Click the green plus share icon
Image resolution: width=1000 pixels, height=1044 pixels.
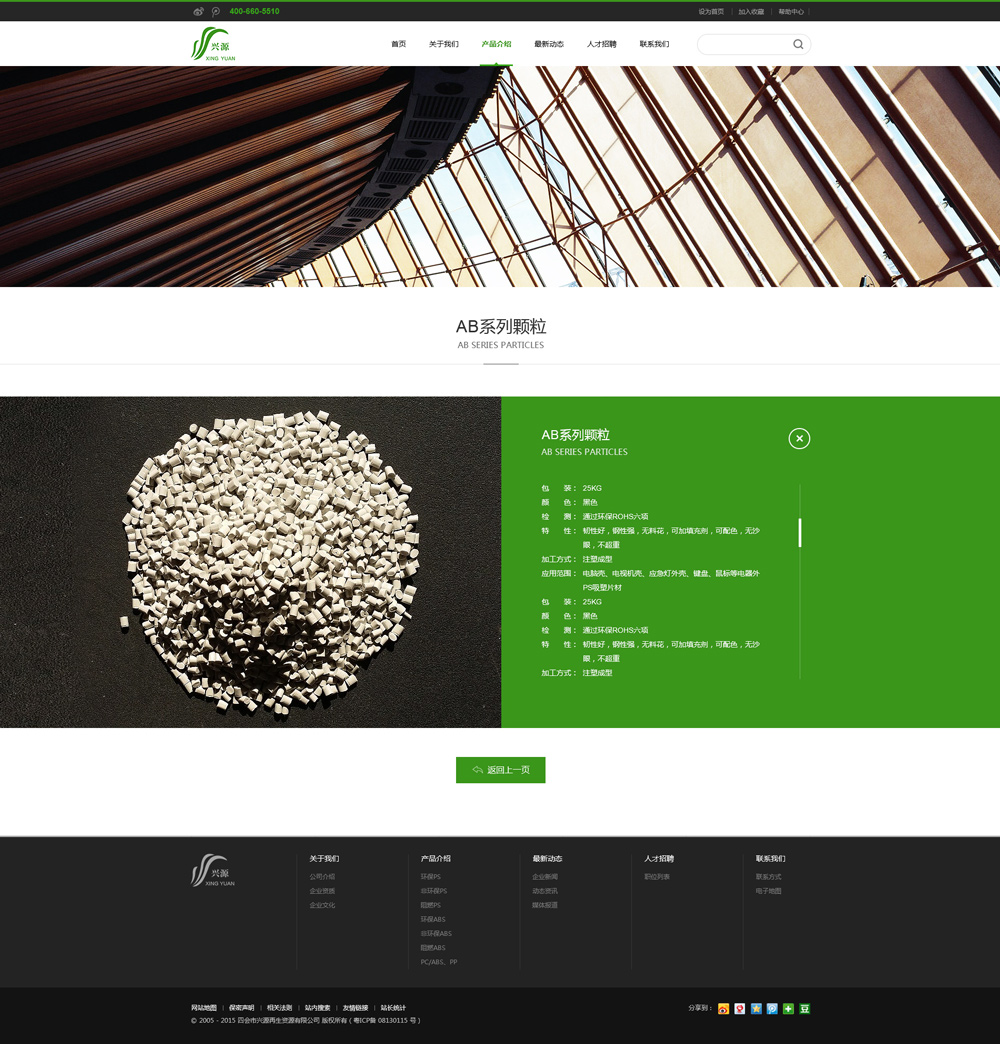coord(788,1008)
